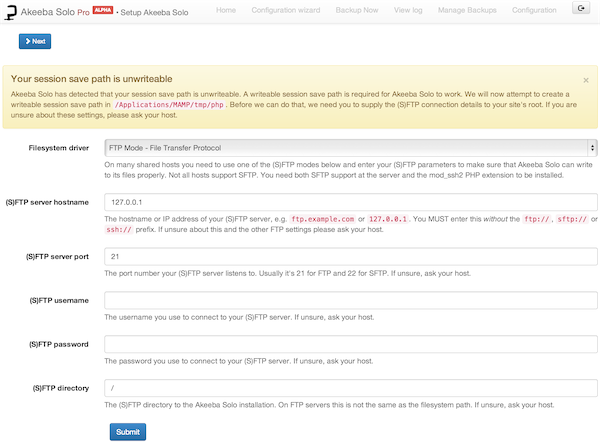Click the ftp.example.com example text
This screenshot has height=445, width=600.
[x=323, y=219]
